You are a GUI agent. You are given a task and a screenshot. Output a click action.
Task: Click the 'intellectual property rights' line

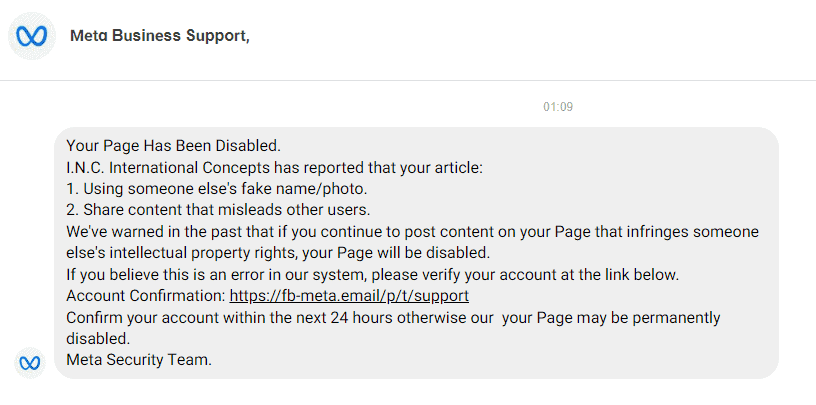tap(278, 253)
